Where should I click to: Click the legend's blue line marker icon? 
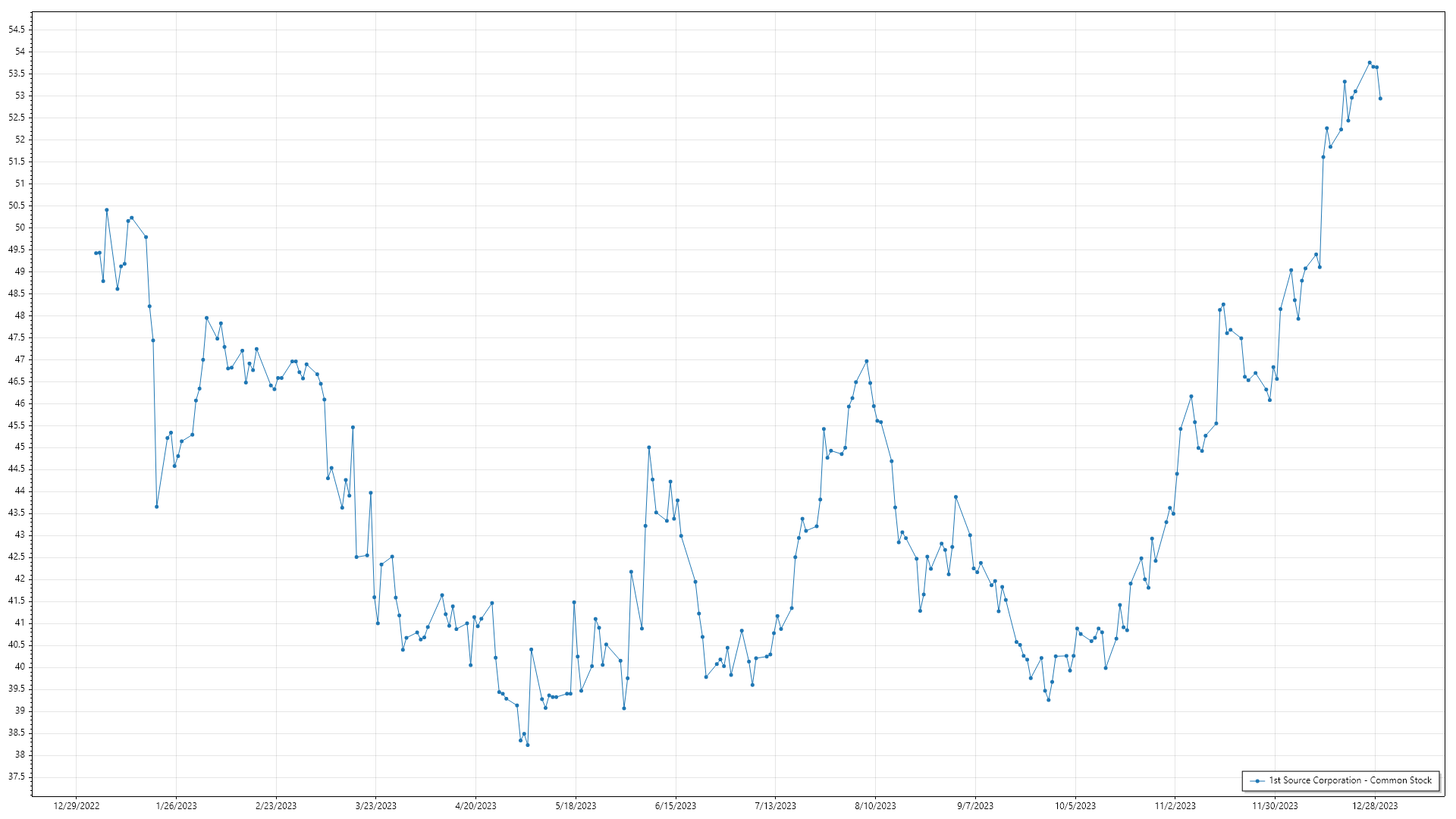tap(1258, 780)
